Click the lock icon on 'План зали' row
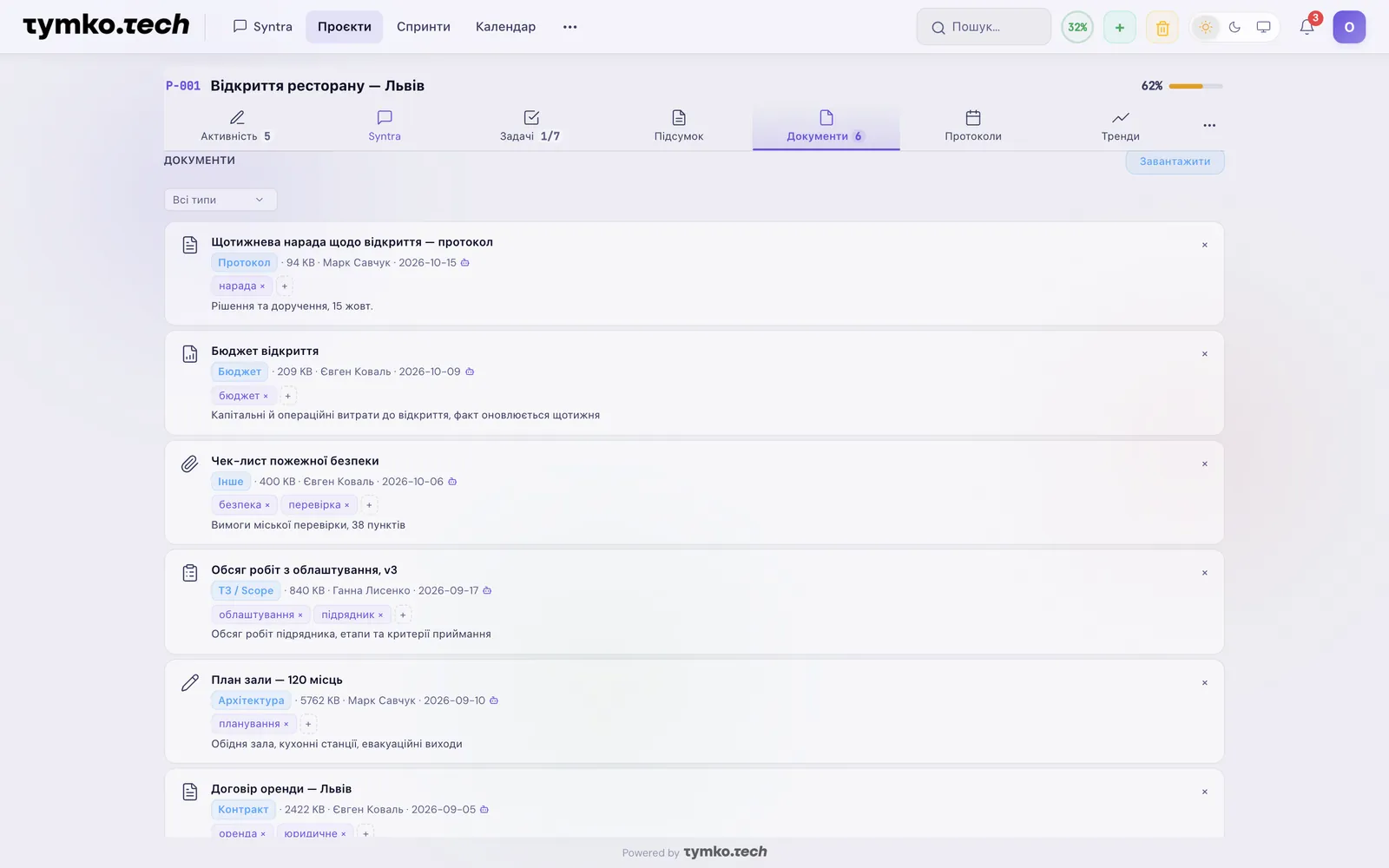Viewport: 1389px width, 868px height. pos(494,700)
